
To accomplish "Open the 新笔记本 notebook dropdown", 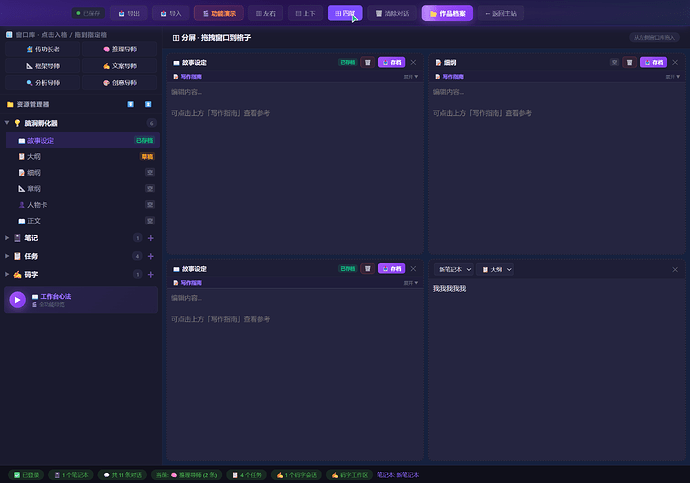I will (x=454, y=269).
